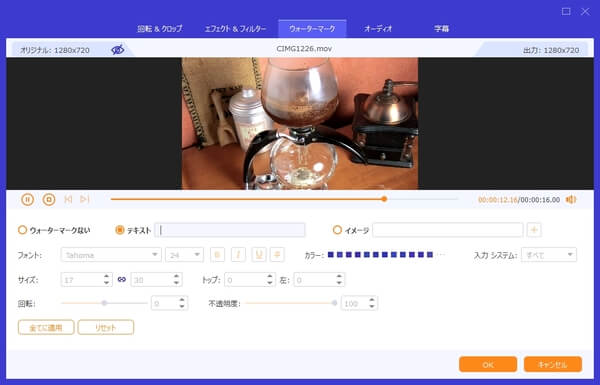Toggle bold text formatting
The image size is (600, 385).
(x=217, y=255)
